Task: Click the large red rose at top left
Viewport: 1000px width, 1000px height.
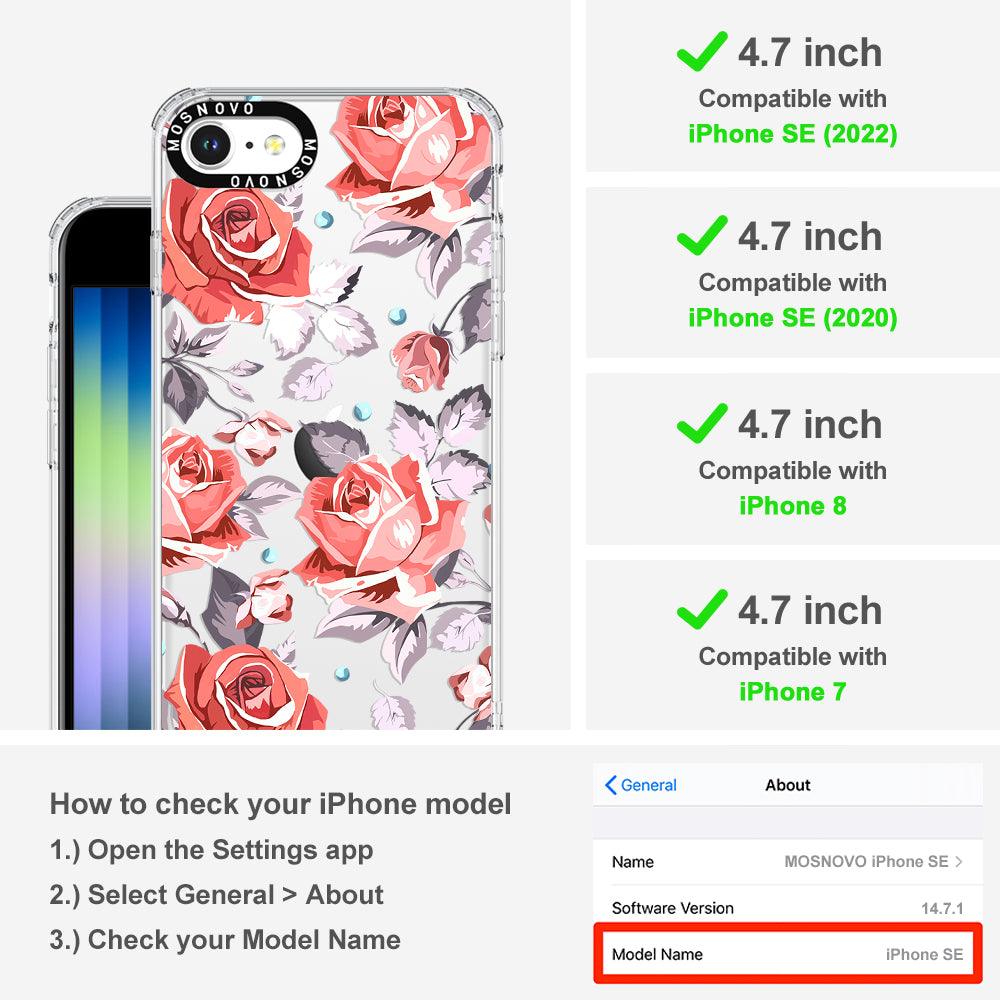Action: pyautogui.click(x=233, y=249)
